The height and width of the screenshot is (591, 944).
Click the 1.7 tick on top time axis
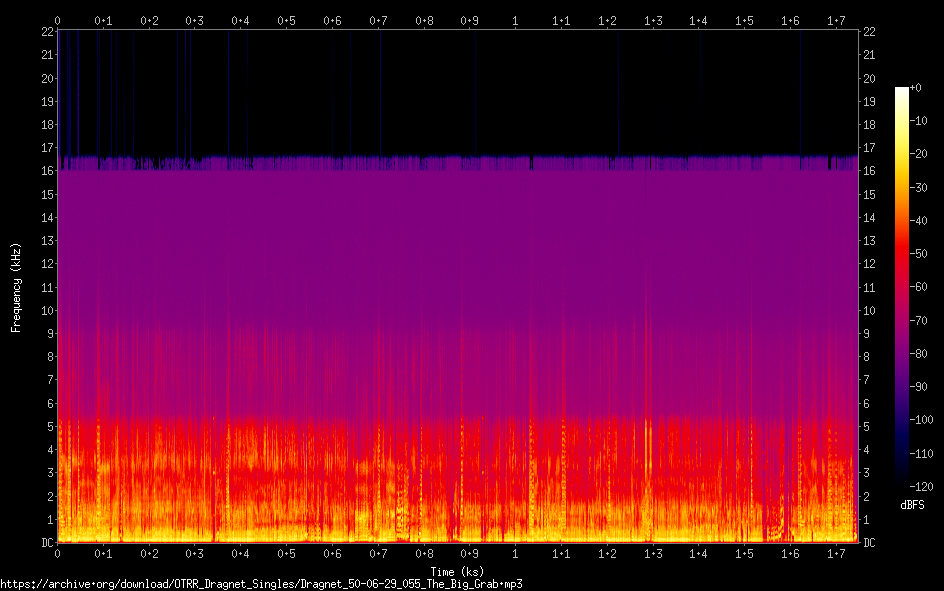[836, 20]
